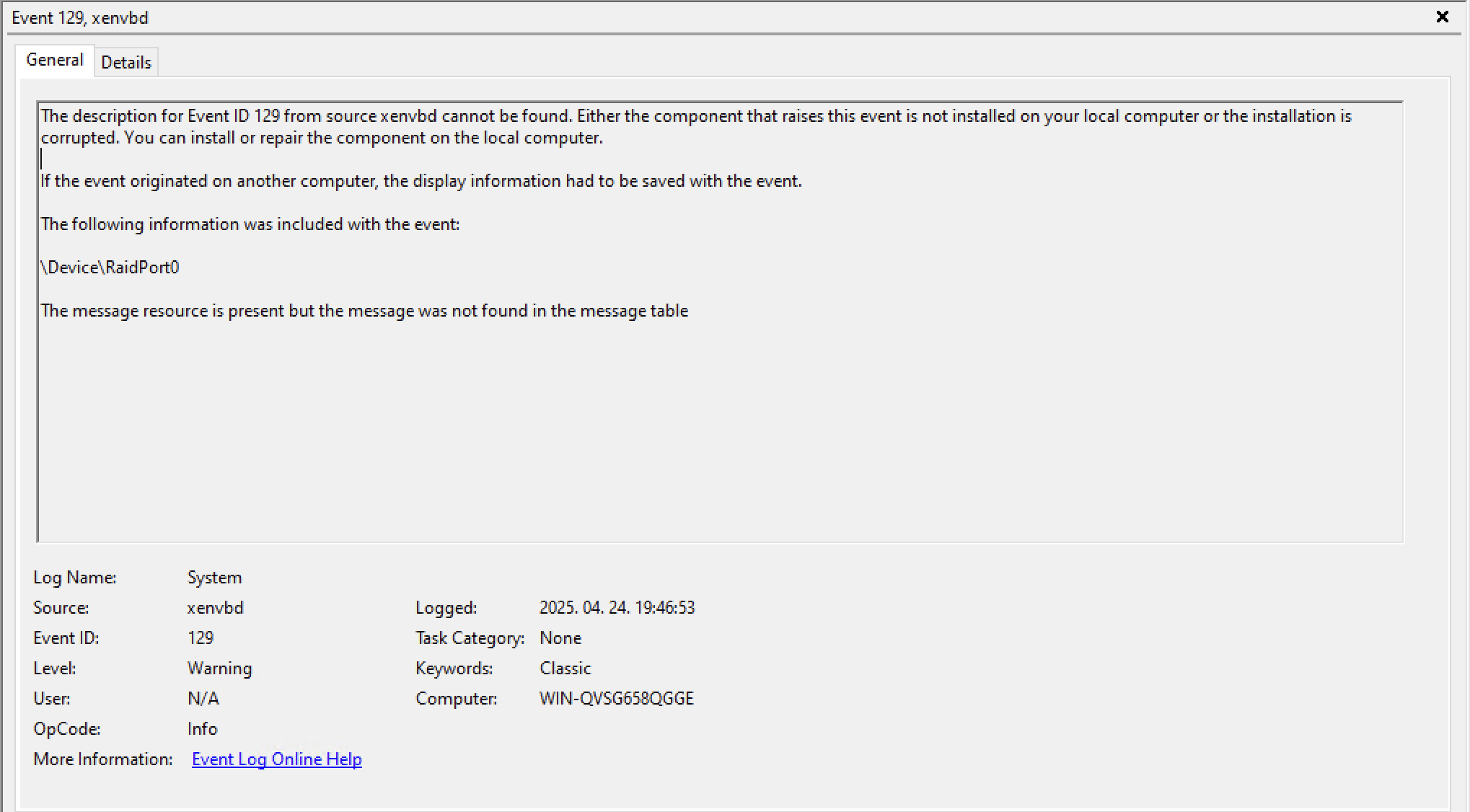Select the Logged timestamp 2025. 04. 24. 19:46:53
The image size is (1470, 812).
pyautogui.click(x=617, y=608)
